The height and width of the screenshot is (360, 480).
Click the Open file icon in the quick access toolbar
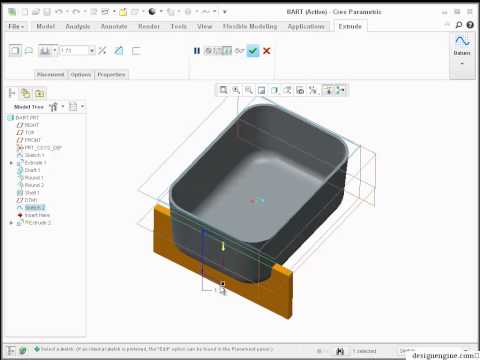tap(36, 12)
